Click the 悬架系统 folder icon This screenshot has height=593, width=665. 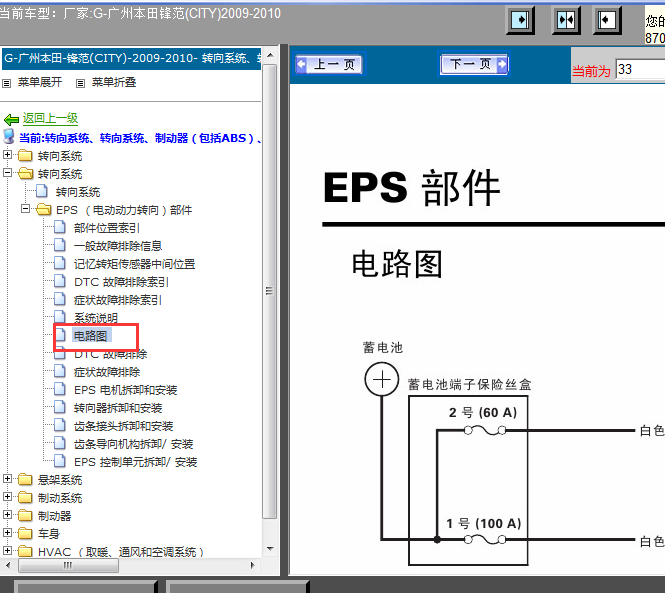click(25, 480)
